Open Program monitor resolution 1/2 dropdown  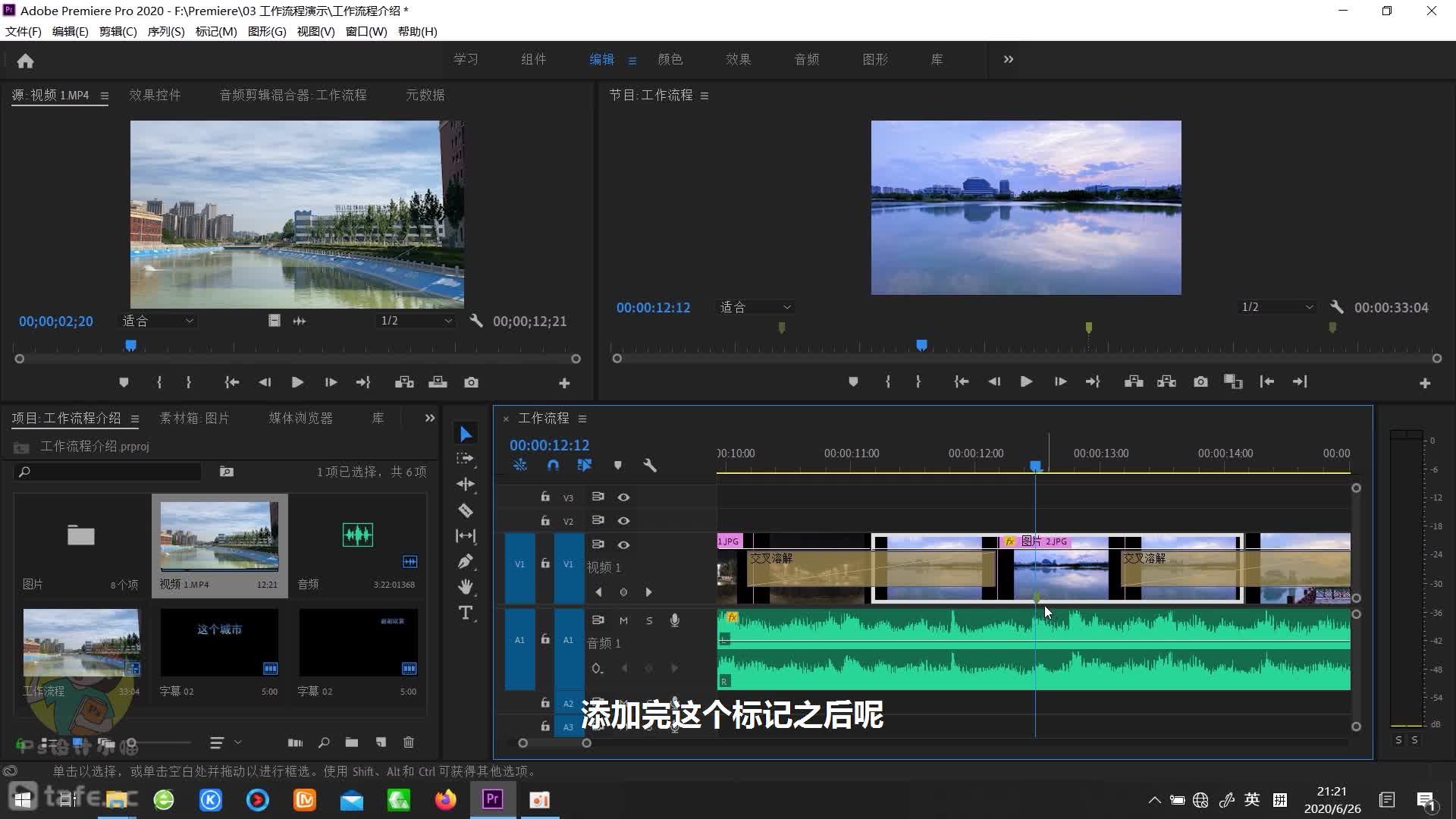click(x=1277, y=307)
